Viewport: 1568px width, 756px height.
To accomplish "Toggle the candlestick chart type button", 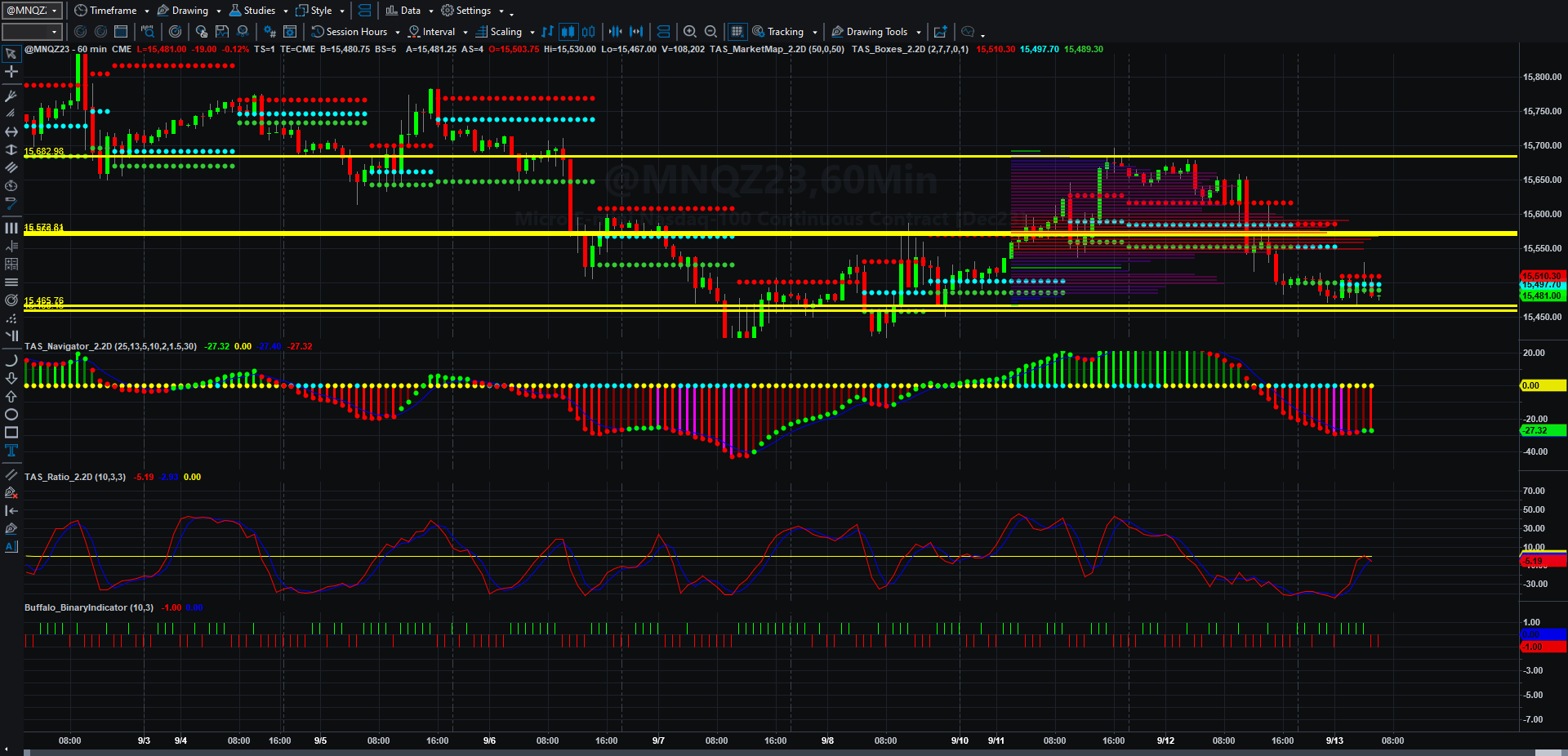I will pos(568,32).
